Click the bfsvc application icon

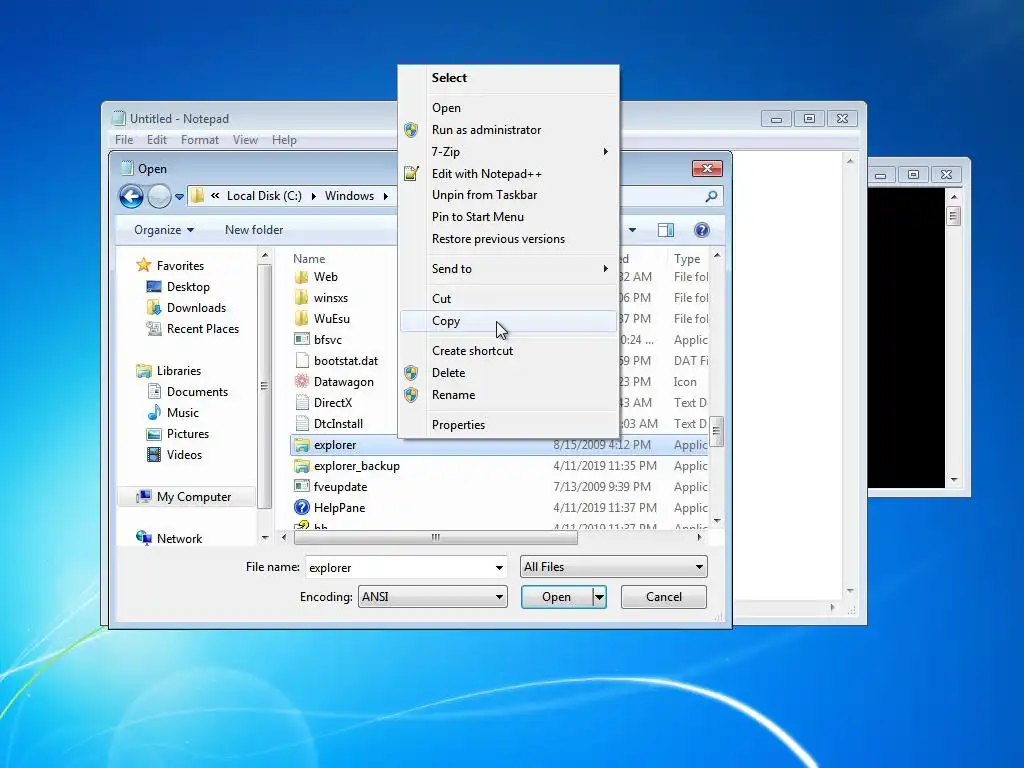point(301,340)
